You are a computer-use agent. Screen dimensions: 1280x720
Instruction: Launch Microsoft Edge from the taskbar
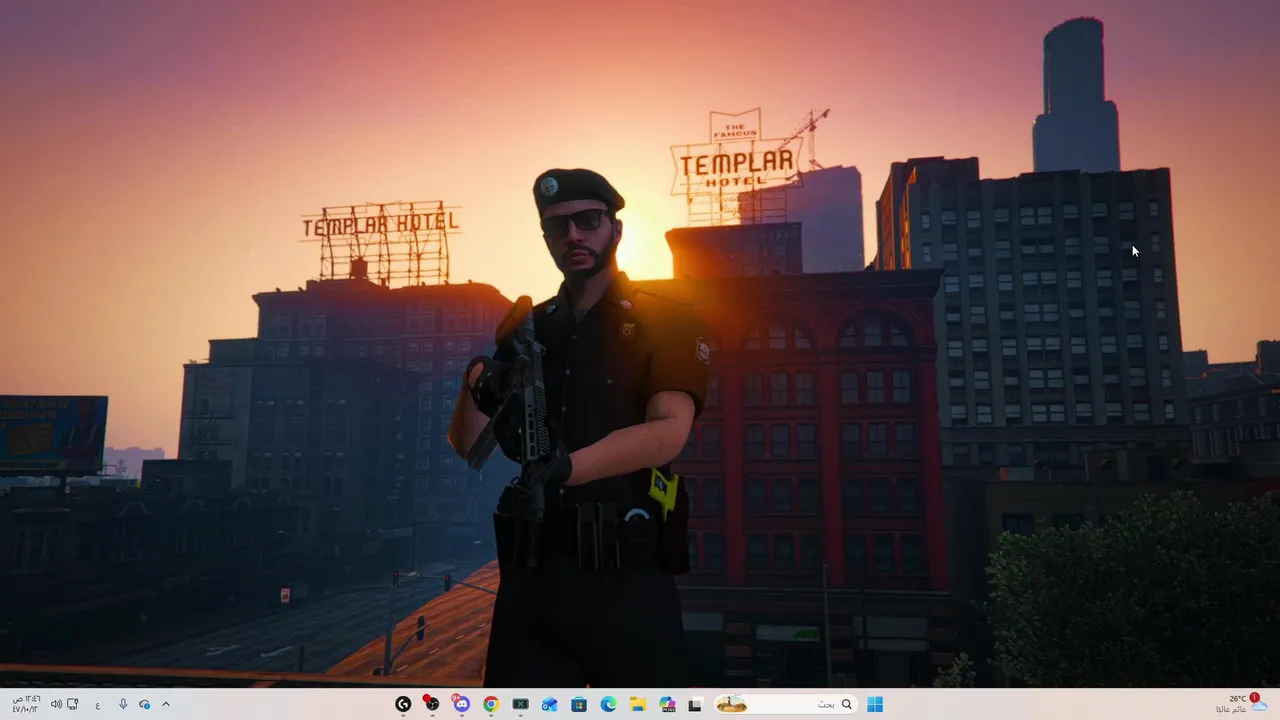coord(608,704)
